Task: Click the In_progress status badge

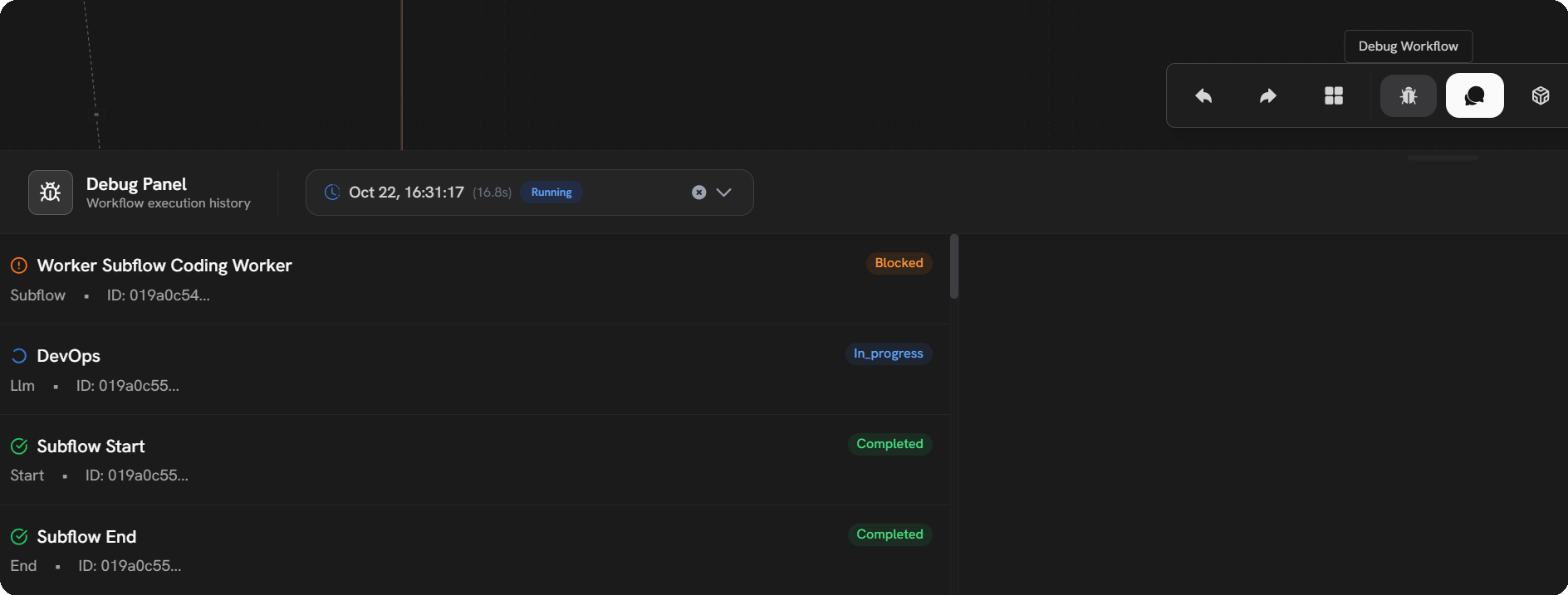Action: [888, 354]
